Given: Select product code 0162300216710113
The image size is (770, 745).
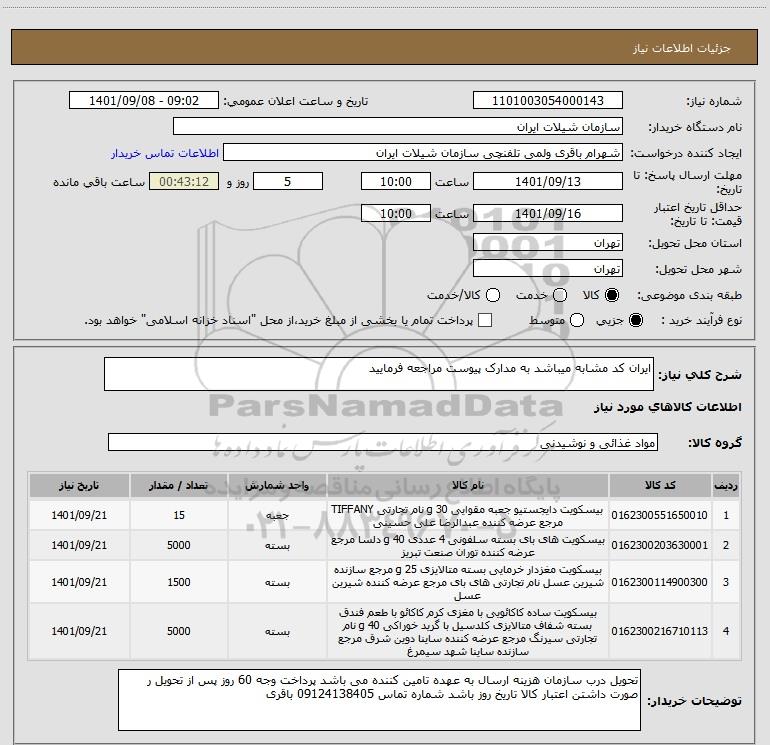Looking at the screenshot, I should (660, 631).
